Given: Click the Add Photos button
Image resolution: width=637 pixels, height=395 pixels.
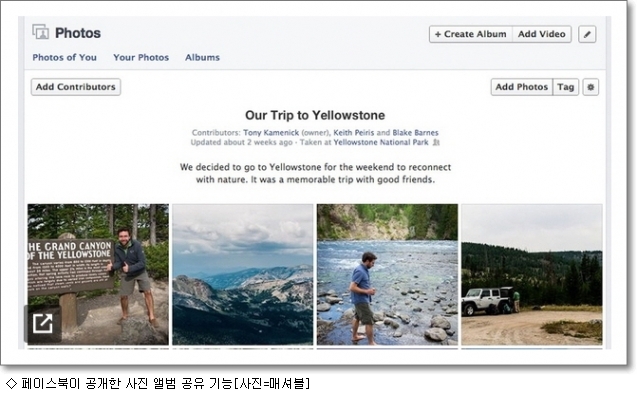Looking at the screenshot, I should (x=522, y=87).
